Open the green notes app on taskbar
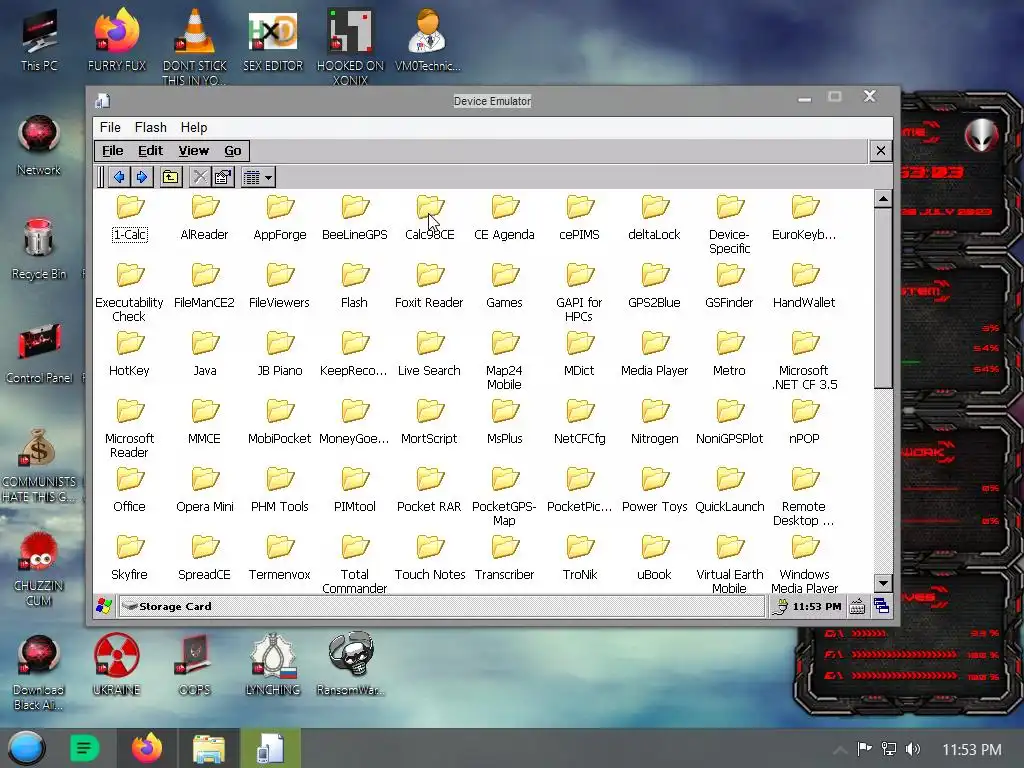 (84, 748)
